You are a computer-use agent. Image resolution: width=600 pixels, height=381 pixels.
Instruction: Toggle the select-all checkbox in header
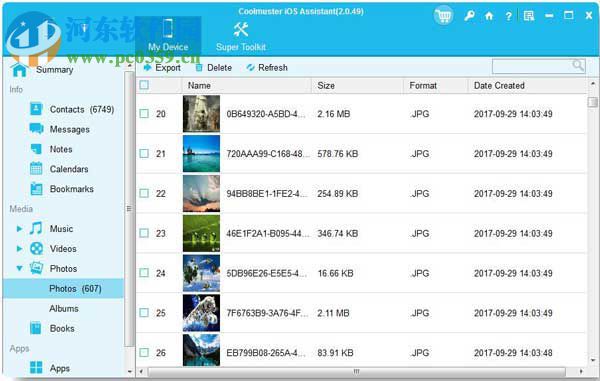144,85
